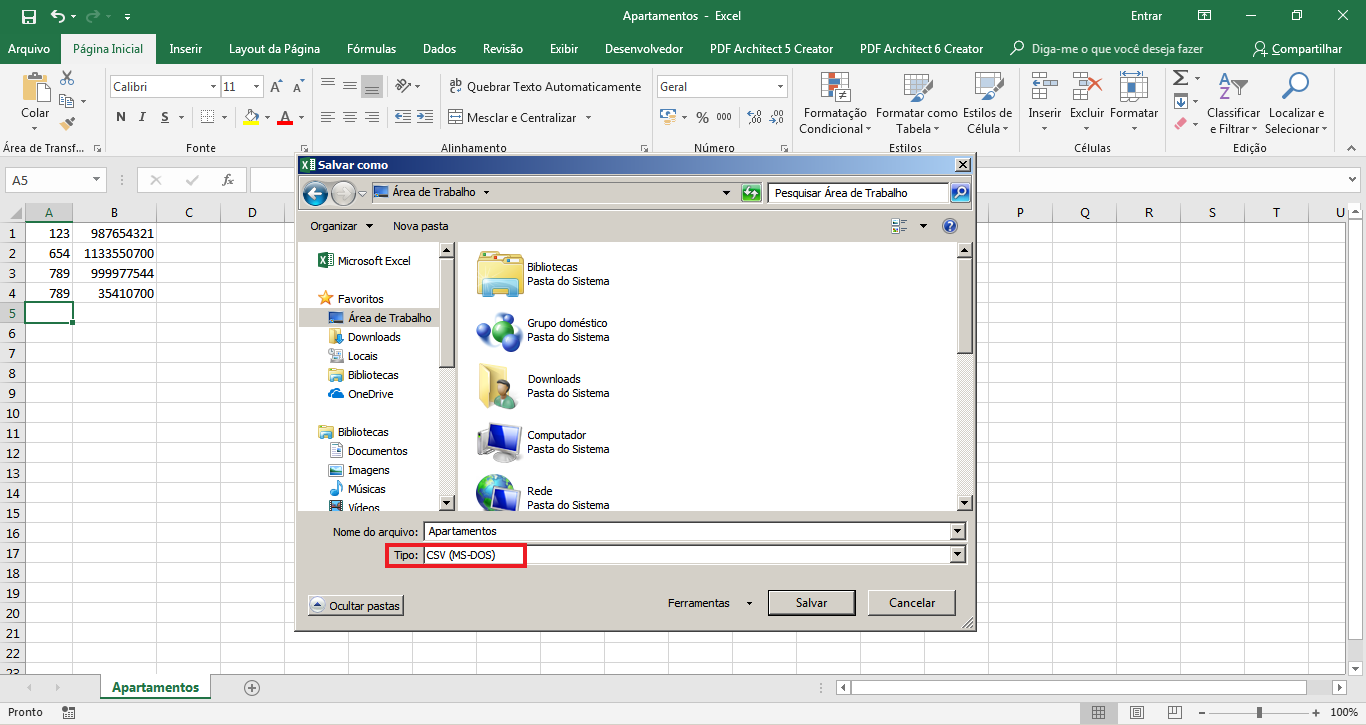
Task: Click the Salvar button
Action: point(811,603)
